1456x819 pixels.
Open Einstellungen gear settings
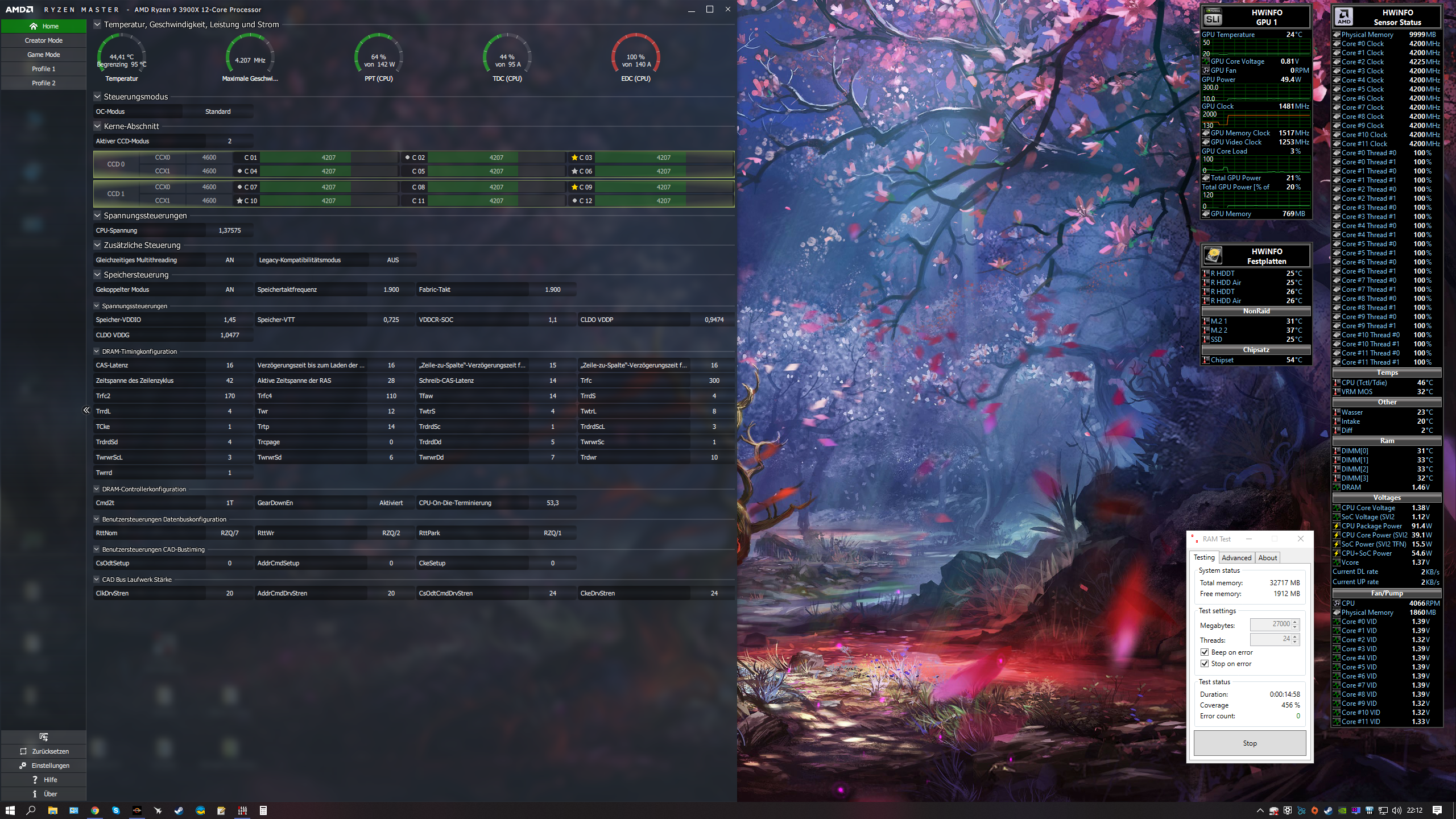point(23,766)
